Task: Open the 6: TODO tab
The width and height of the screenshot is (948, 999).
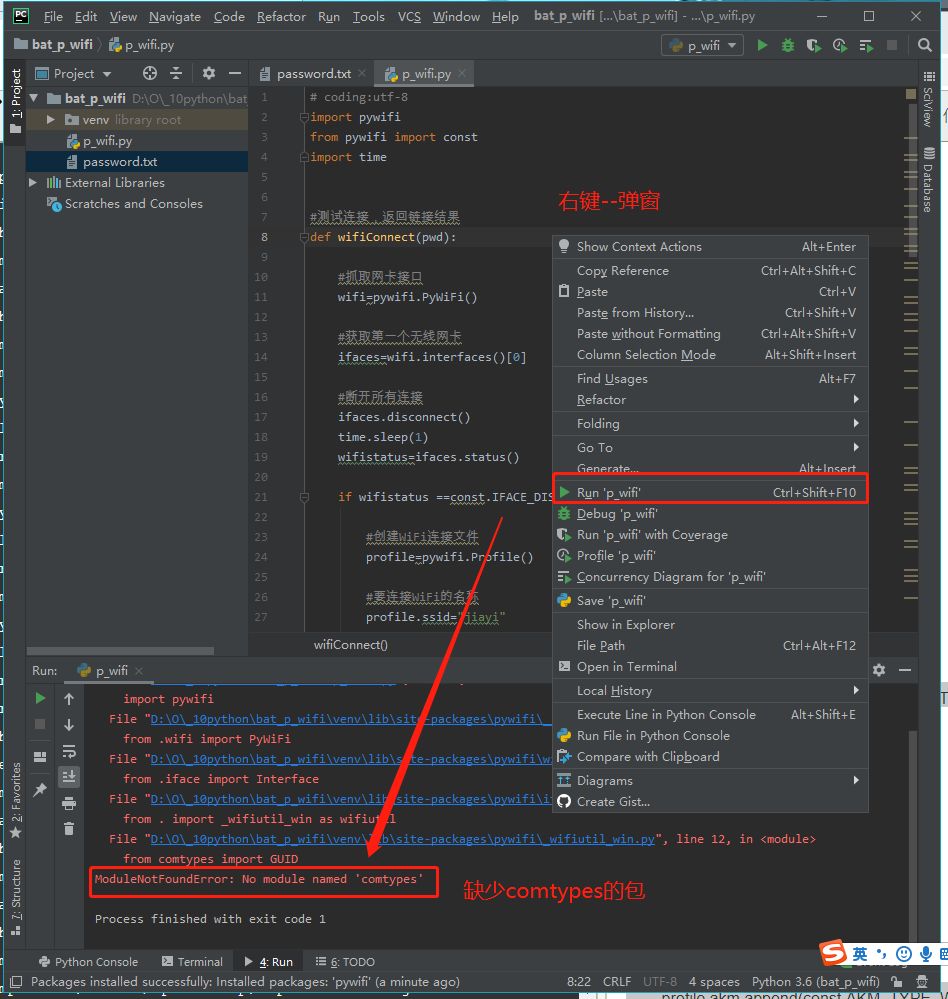Action: point(345,961)
